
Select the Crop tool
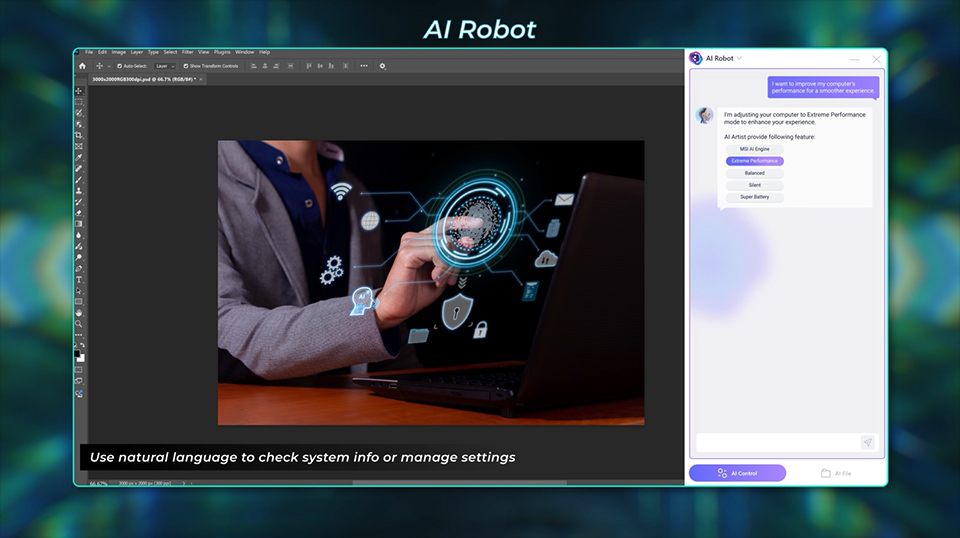[79, 135]
